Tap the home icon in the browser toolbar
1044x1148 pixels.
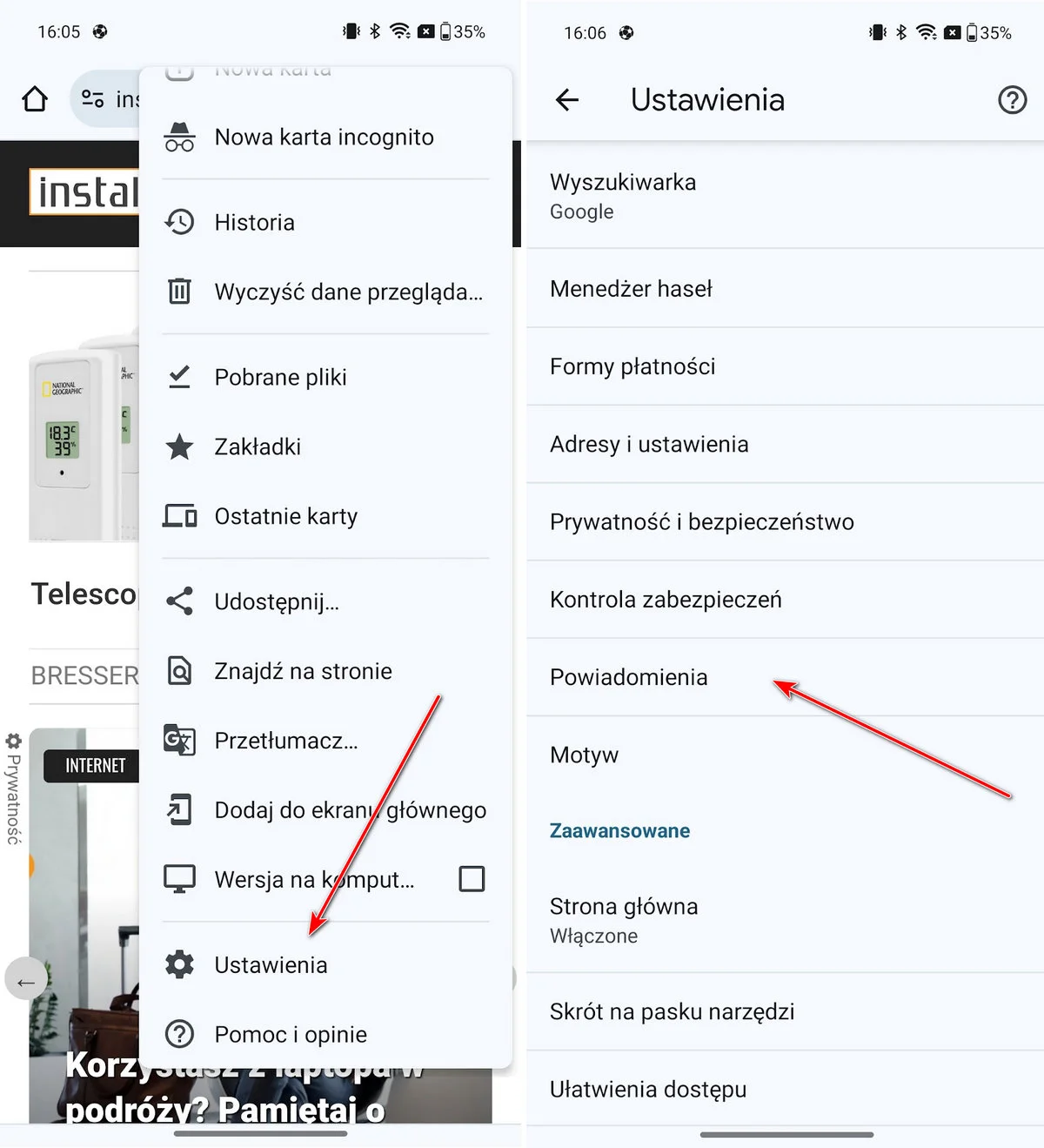(x=35, y=98)
